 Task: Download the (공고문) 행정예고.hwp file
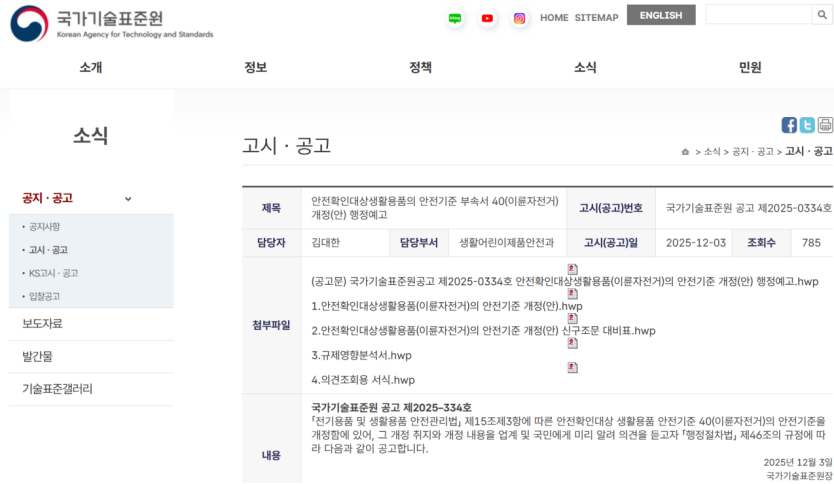564,281
